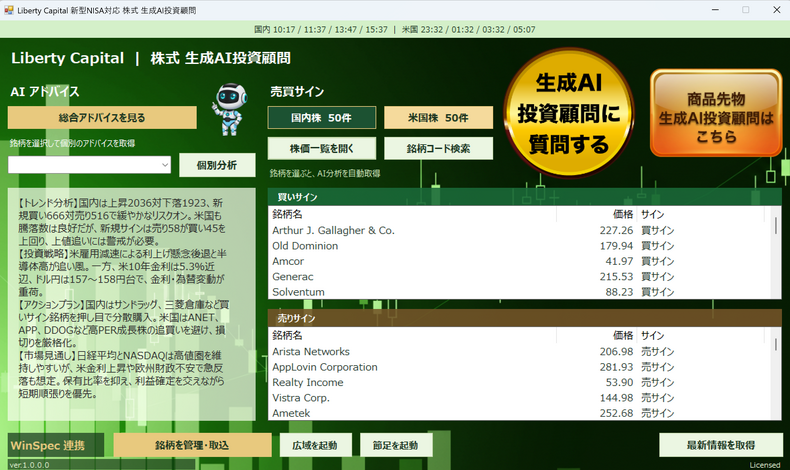Click the 銘柄名 header in sell list
The width and height of the screenshot is (790, 470).
(x=412, y=335)
